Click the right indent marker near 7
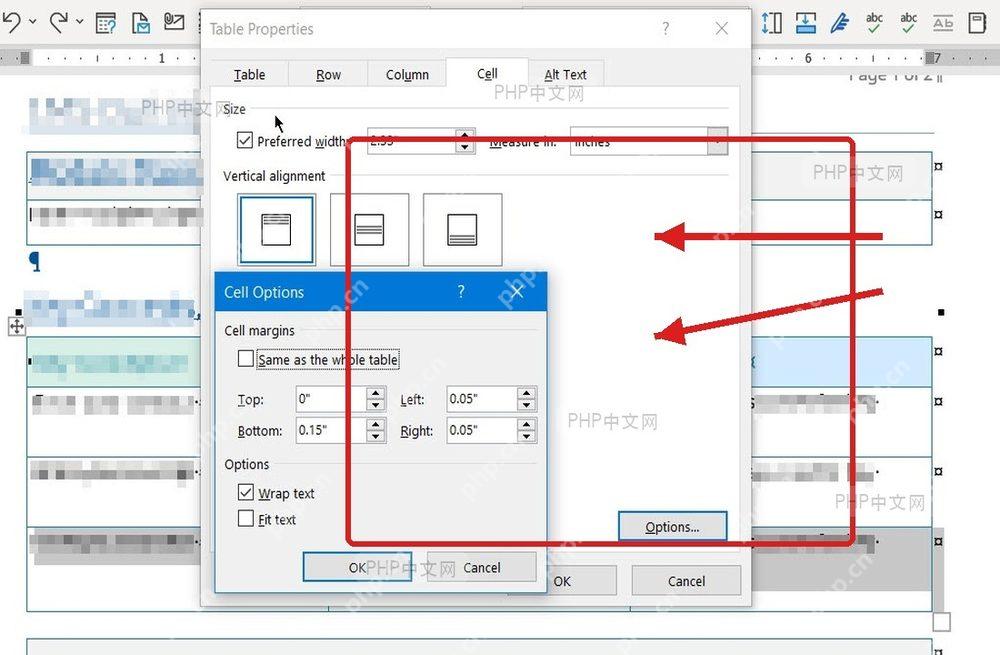Viewport: 1000px width, 655px height. (x=930, y=57)
